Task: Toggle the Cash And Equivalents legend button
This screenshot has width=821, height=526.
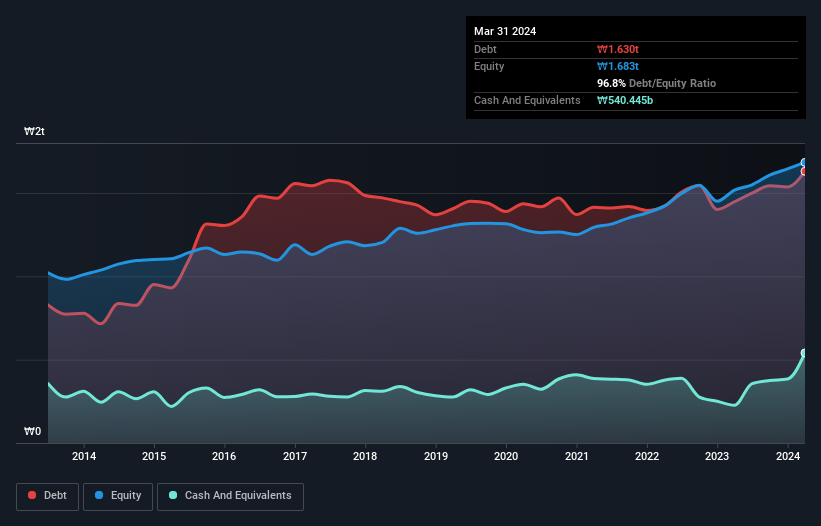Action: pyautogui.click(x=230, y=496)
